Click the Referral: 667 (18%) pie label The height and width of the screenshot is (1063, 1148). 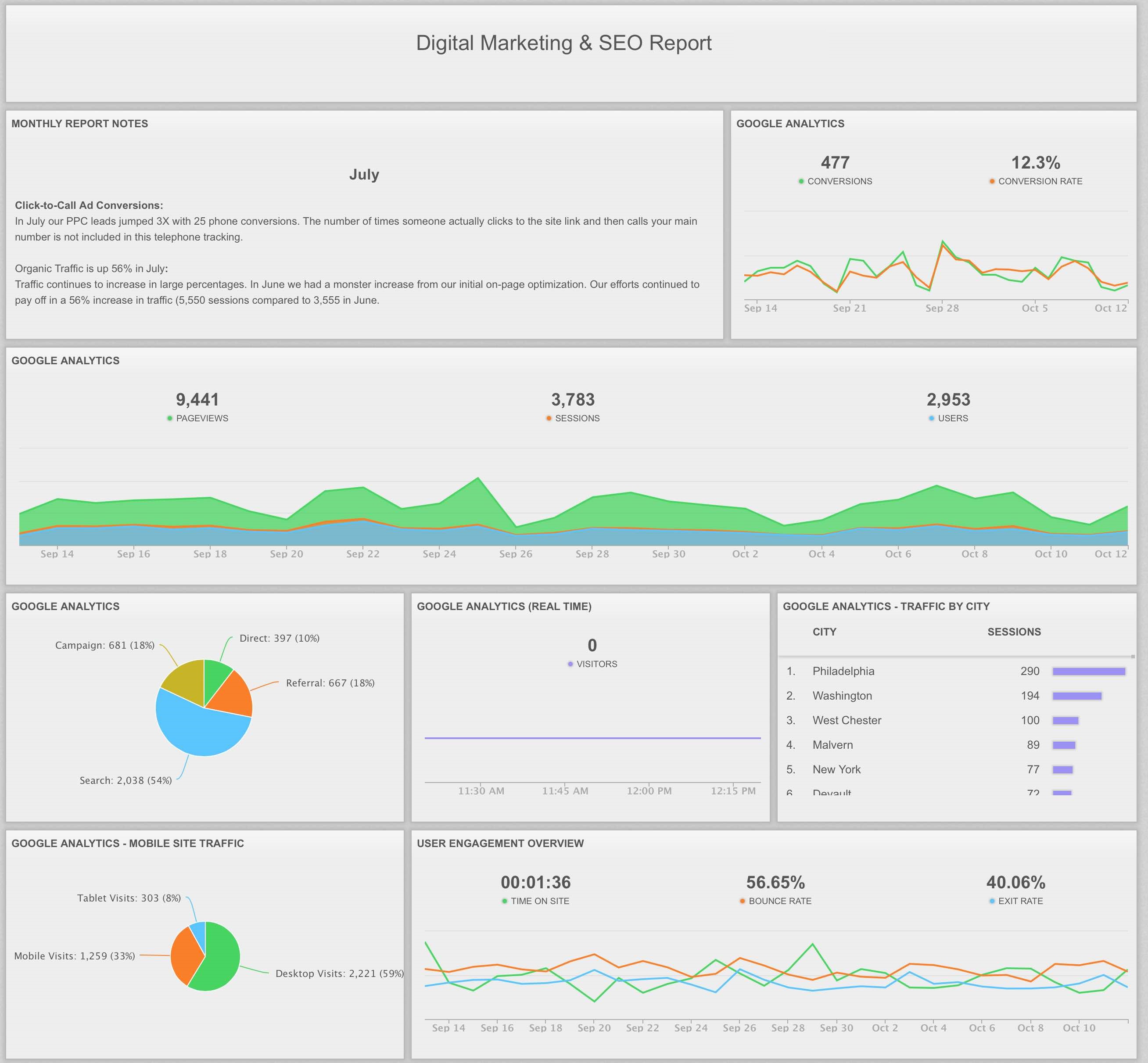coord(330,683)
